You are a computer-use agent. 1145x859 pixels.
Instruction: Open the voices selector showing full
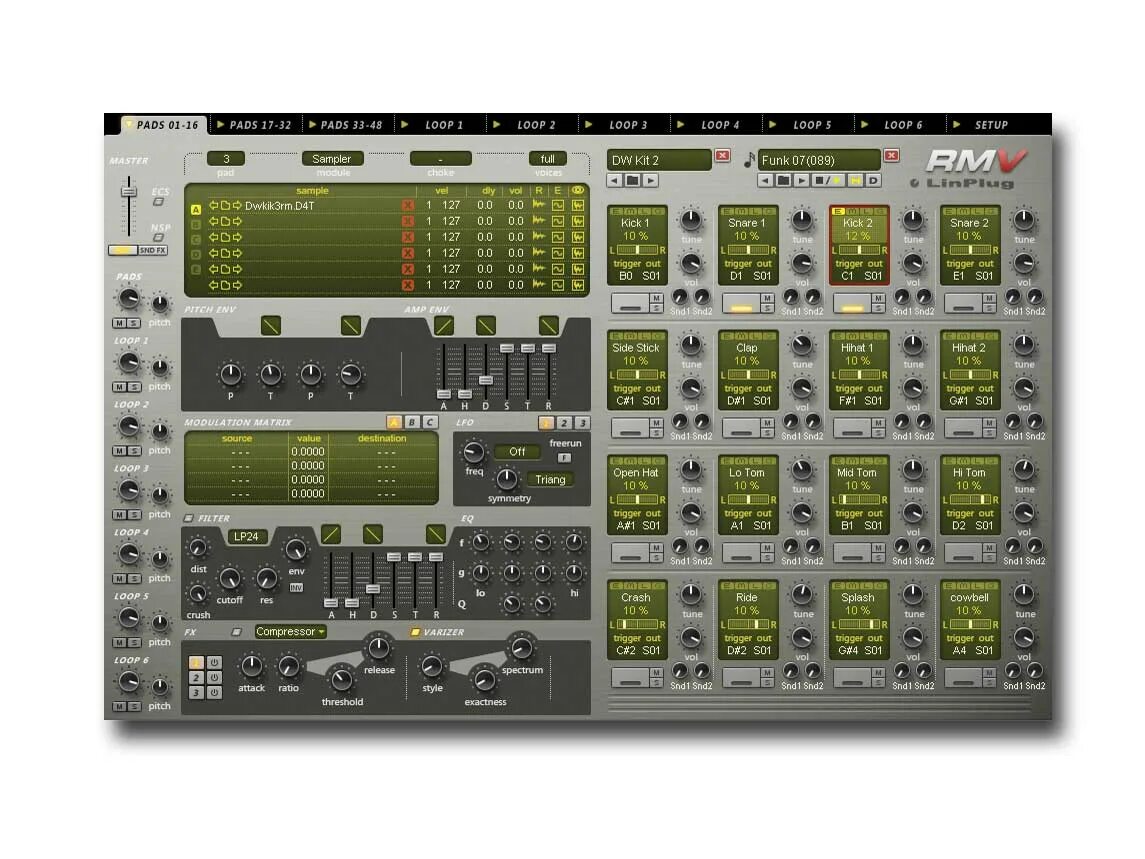pyautogui.click(x=548, y=159)
